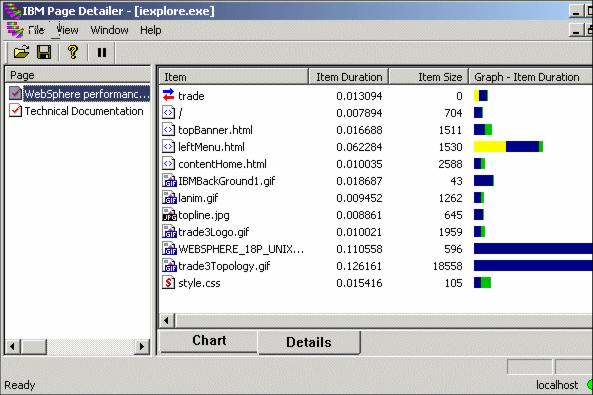Click the trade3Topology.gif duration graph bar

pos(533,266)
